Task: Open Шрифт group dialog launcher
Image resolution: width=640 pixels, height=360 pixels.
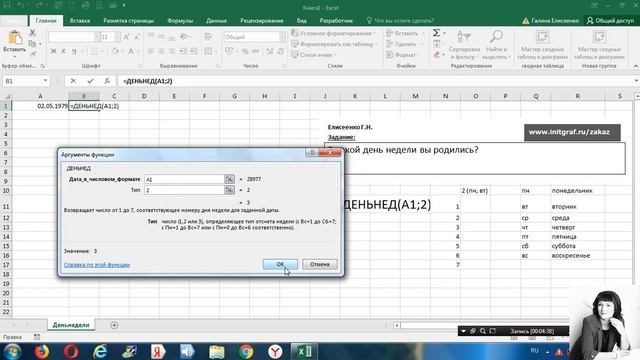Action: click(140, 66)
